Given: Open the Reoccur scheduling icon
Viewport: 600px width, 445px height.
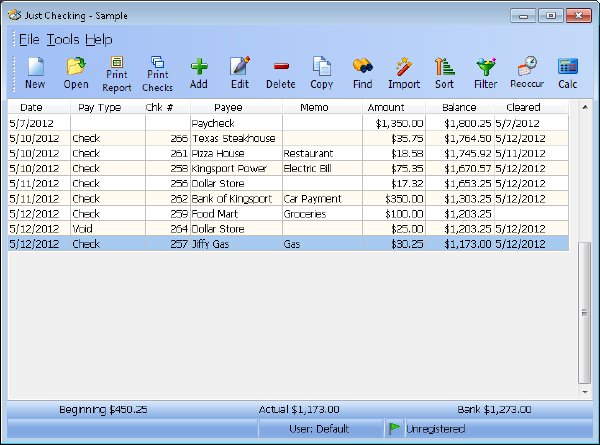Looking at the screenshot, I should (527, 74).
